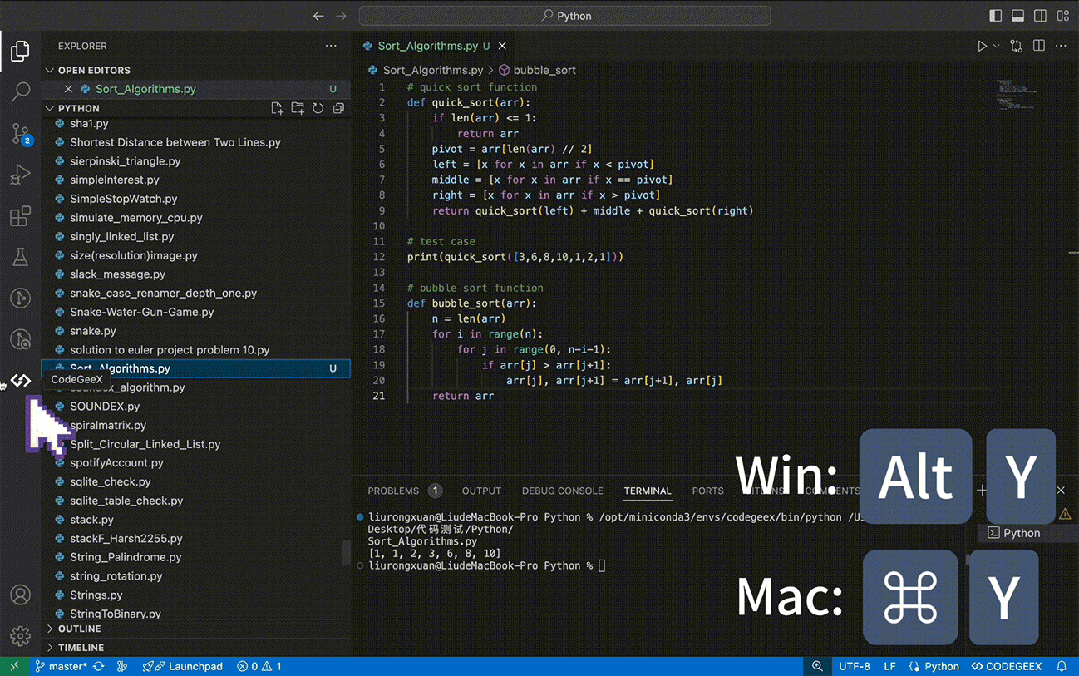Expand the Timeline section
Screen dimensions: 1079x676
[81, 647]
